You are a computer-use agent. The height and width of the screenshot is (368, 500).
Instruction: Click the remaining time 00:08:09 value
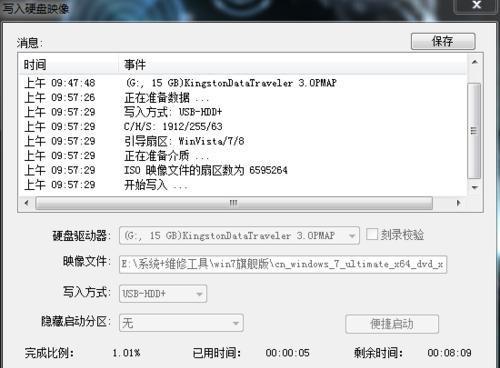(x=449, y=353)
